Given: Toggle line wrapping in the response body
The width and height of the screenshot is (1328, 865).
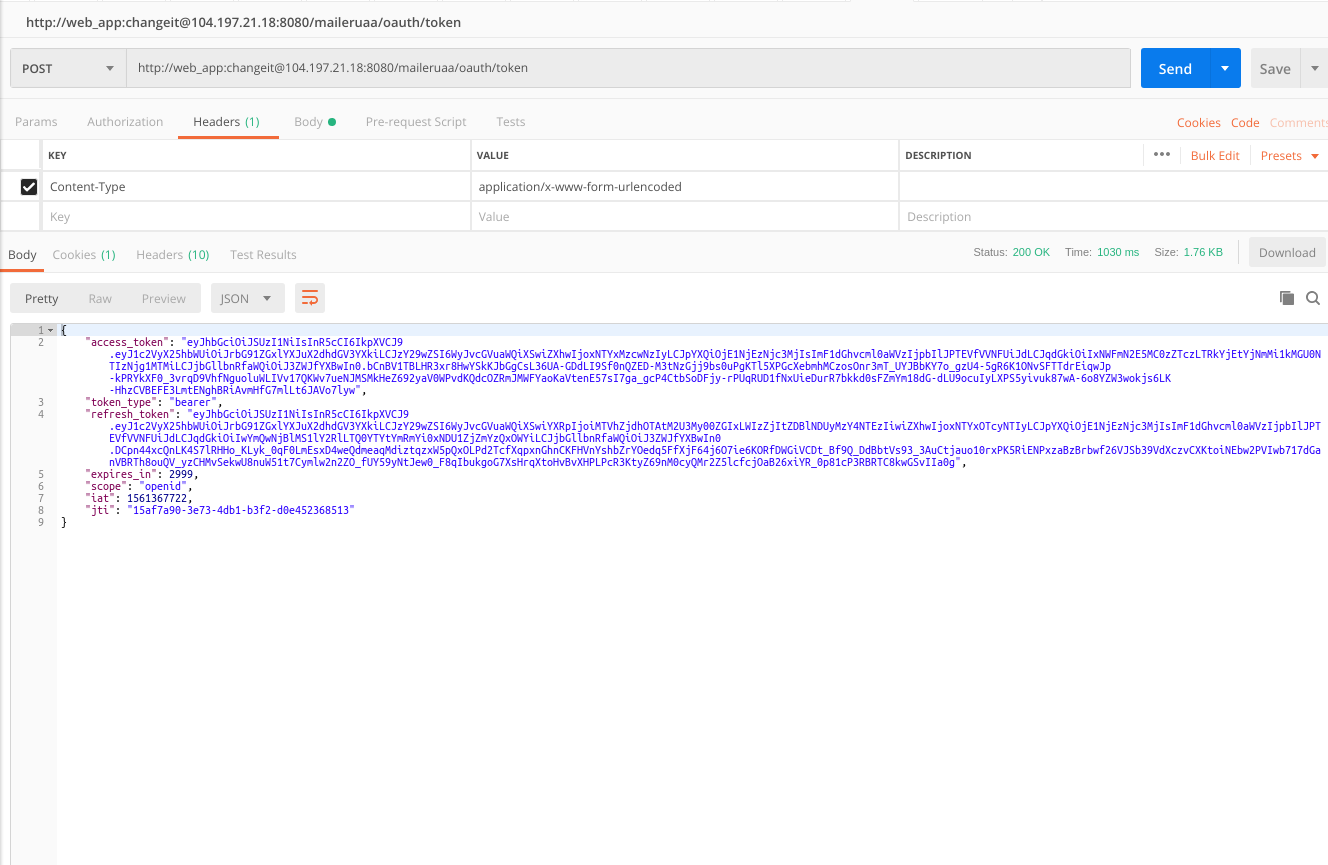Looking at the screenshot, I should tap(309, 297).
